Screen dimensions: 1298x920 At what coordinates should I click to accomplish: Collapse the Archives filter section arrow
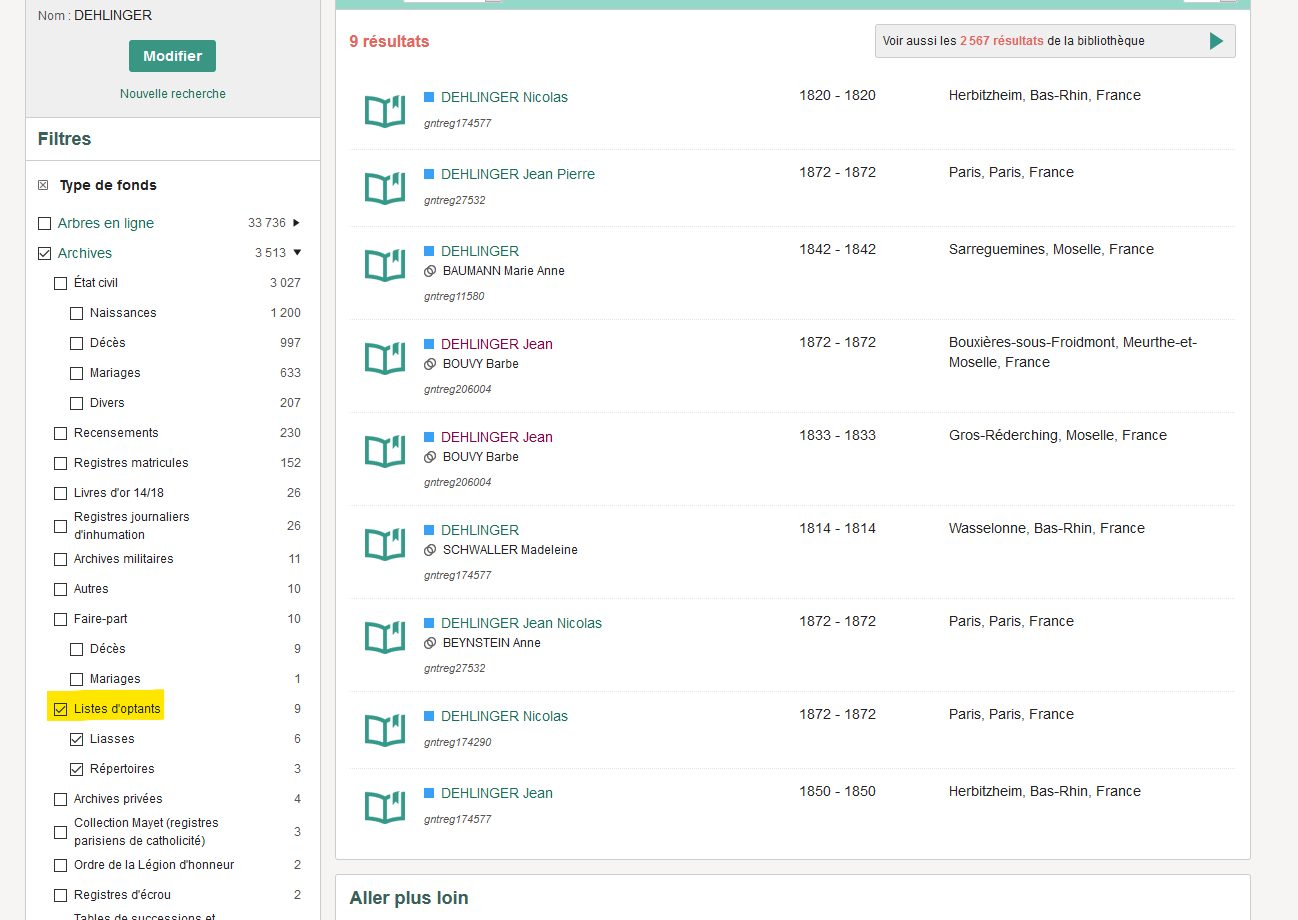297,253
